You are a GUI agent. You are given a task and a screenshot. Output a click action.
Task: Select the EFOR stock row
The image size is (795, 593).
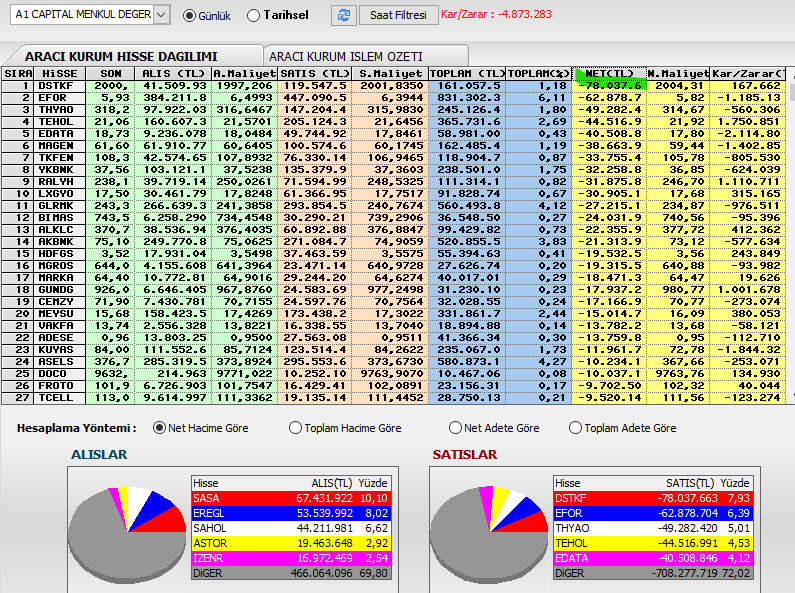(393, 98)
